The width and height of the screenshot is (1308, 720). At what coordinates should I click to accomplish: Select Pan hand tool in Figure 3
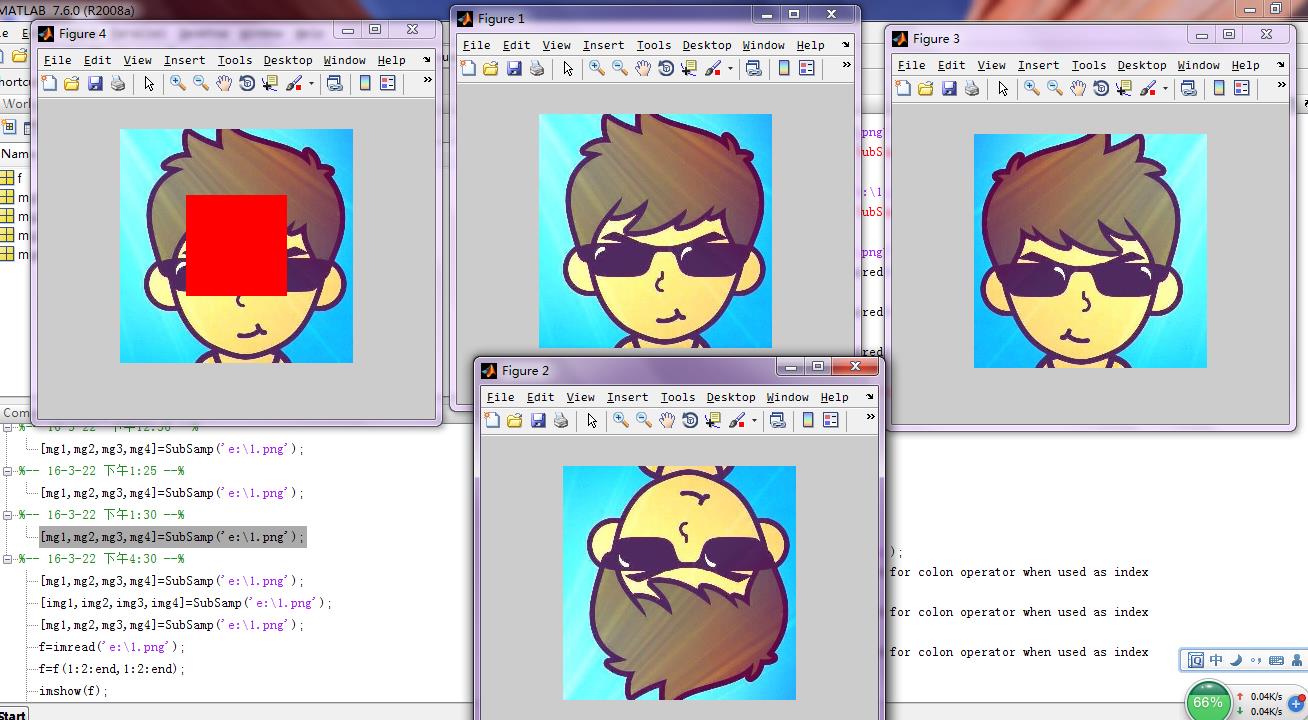(x=1077, y=88)
